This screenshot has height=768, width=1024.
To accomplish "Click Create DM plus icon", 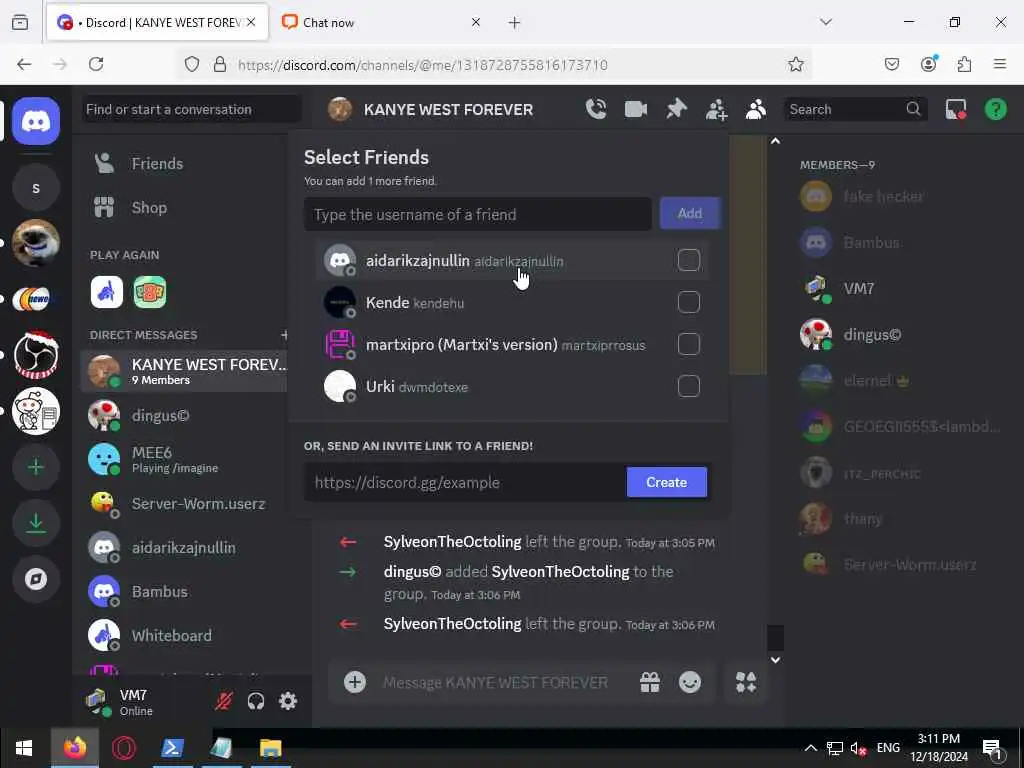I will tap(284, 334).
